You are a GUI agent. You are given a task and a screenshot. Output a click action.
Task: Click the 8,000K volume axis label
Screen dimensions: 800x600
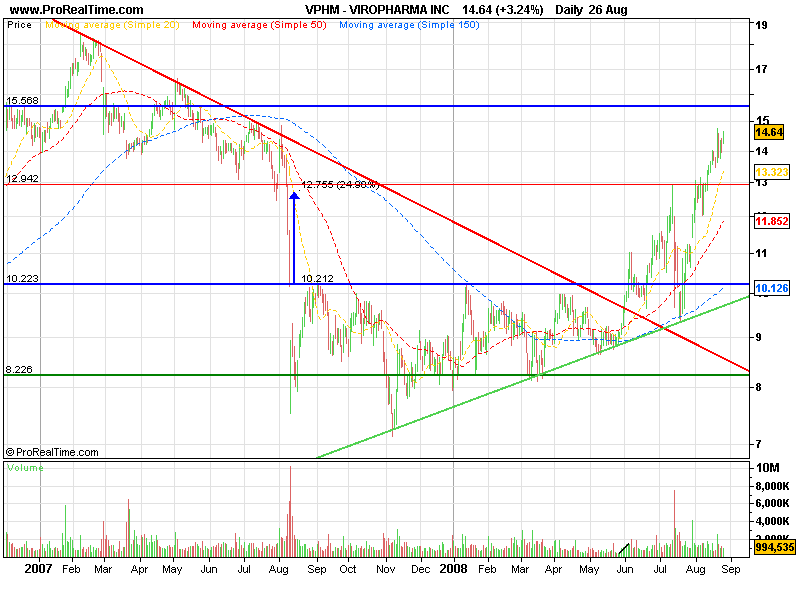(x=772, y=486)
